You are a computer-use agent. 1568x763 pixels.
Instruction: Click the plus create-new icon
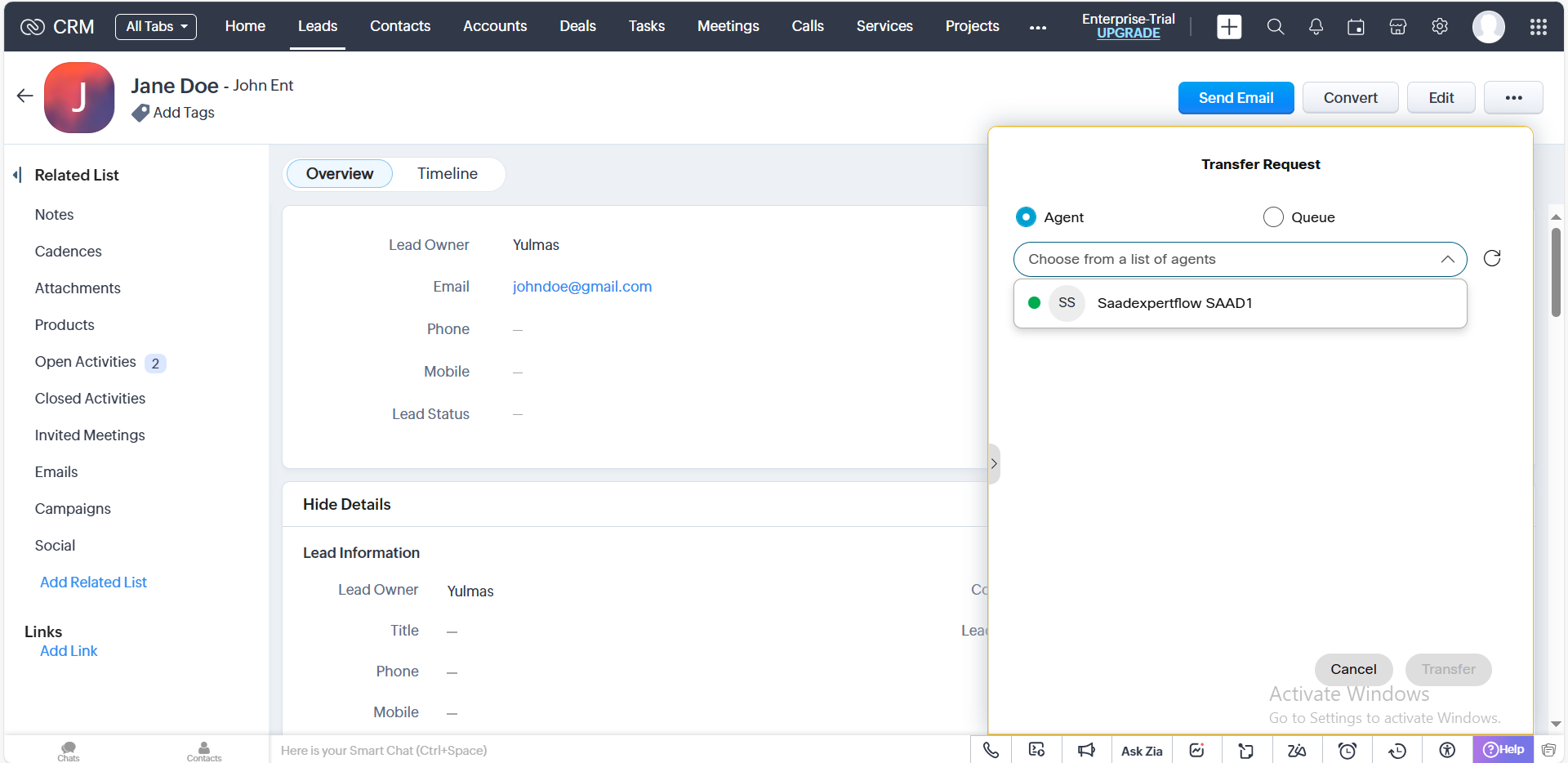[x=1229, y=27]
